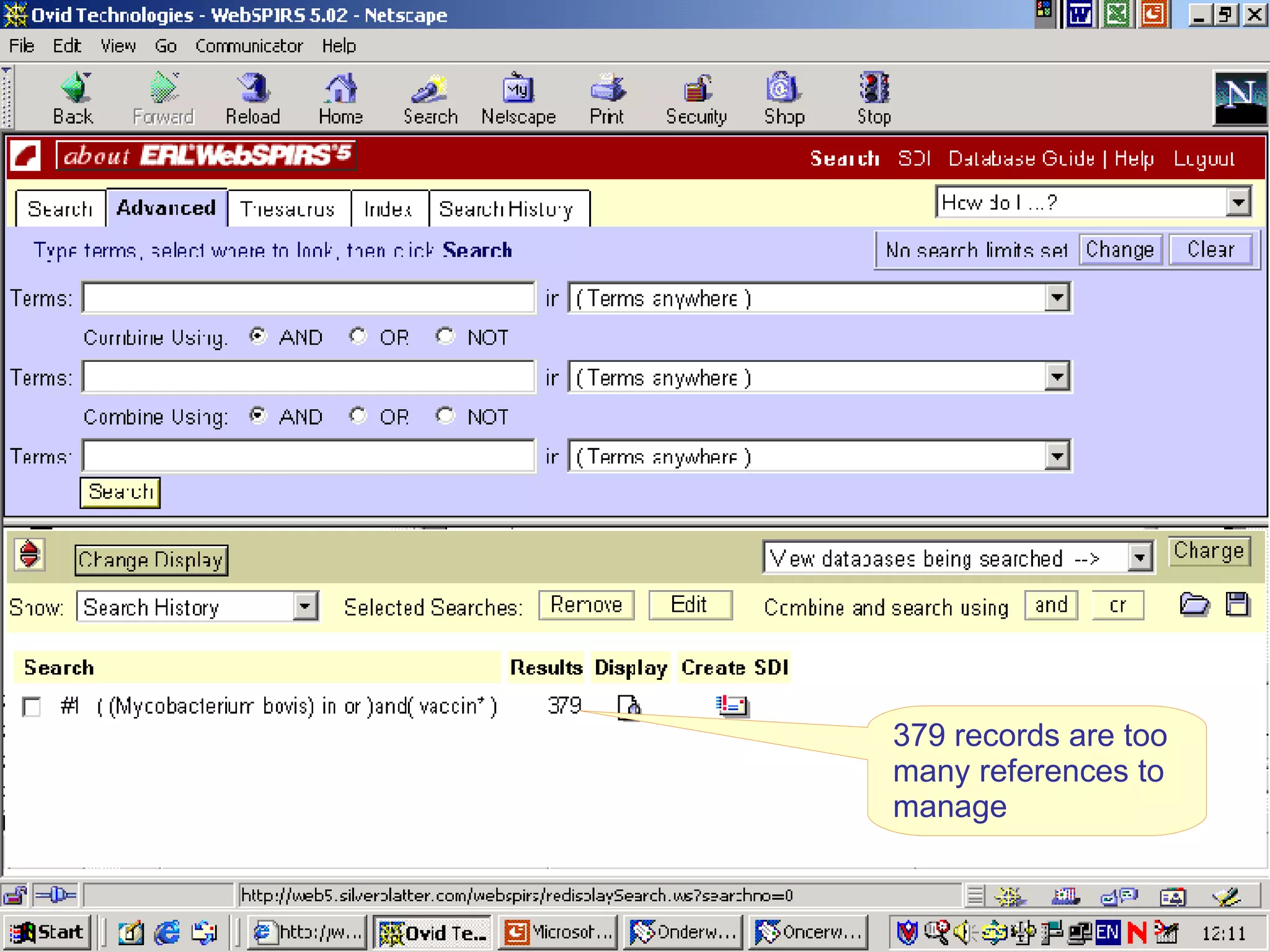The image size is (1270, 952).
Task: Select first NOT radio button
Action: pos(445,336)
